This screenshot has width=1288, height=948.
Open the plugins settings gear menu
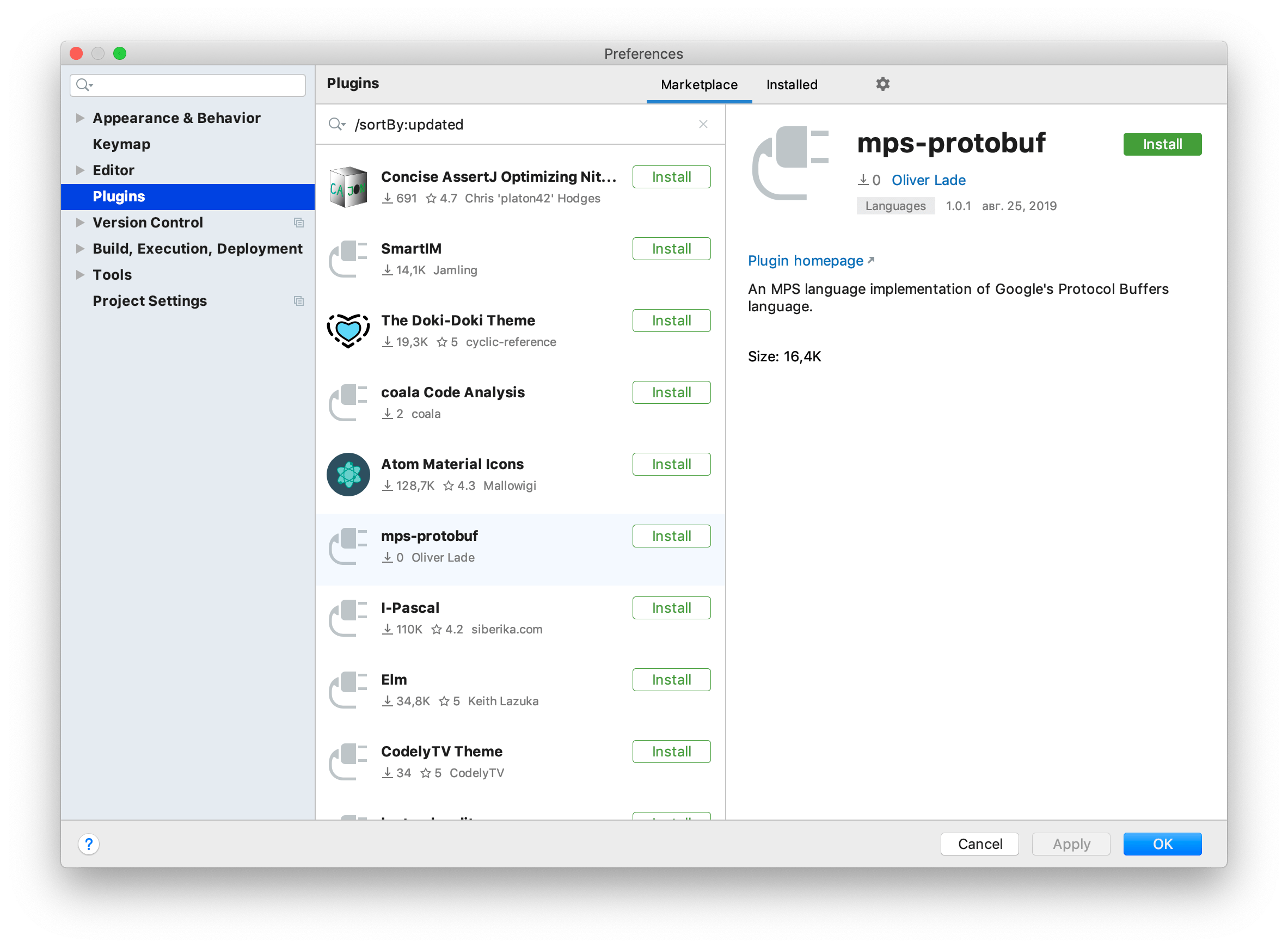[882, 84]
